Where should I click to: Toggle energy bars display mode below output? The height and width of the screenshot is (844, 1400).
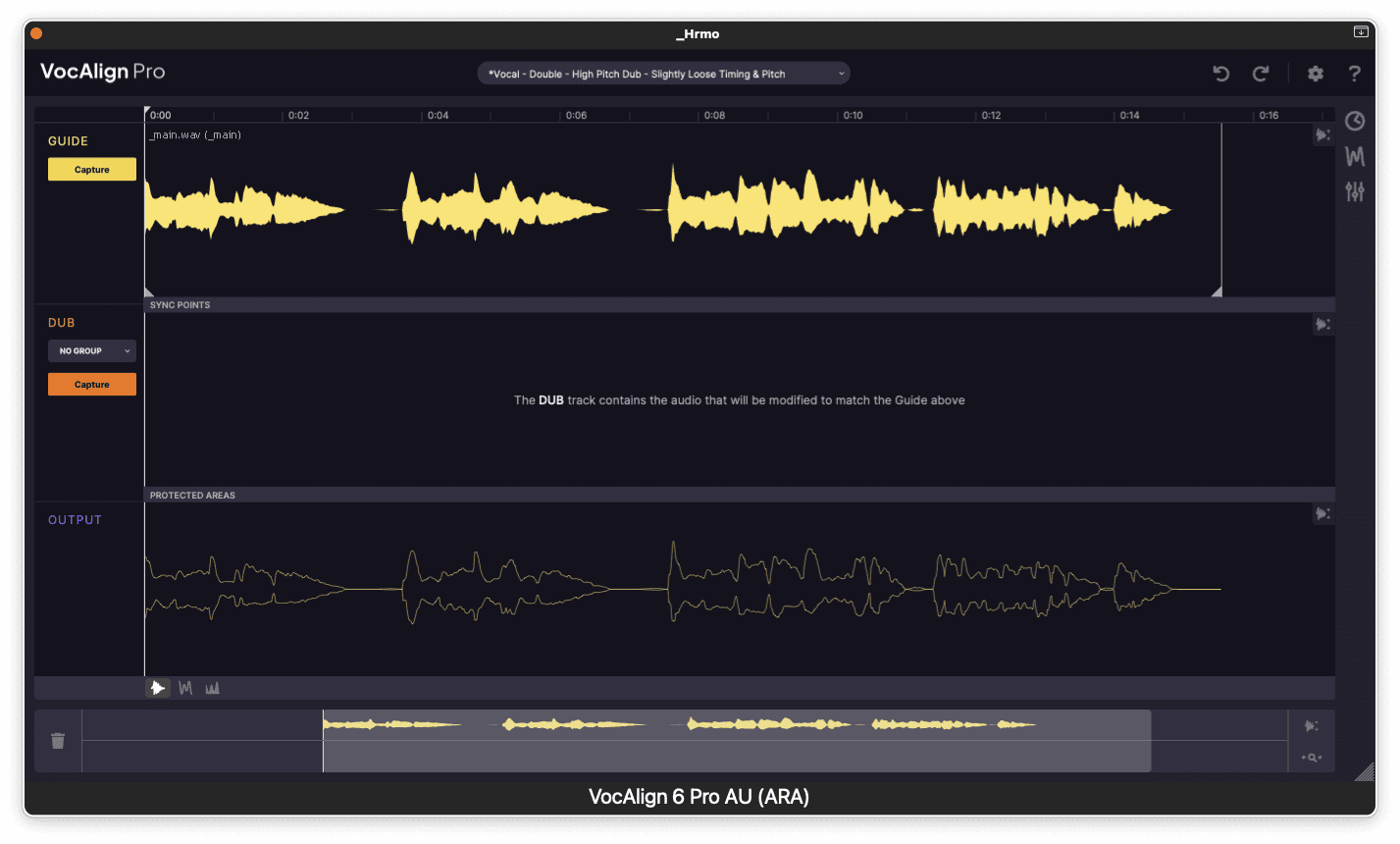pyautogui.click(x=213, y=688)
